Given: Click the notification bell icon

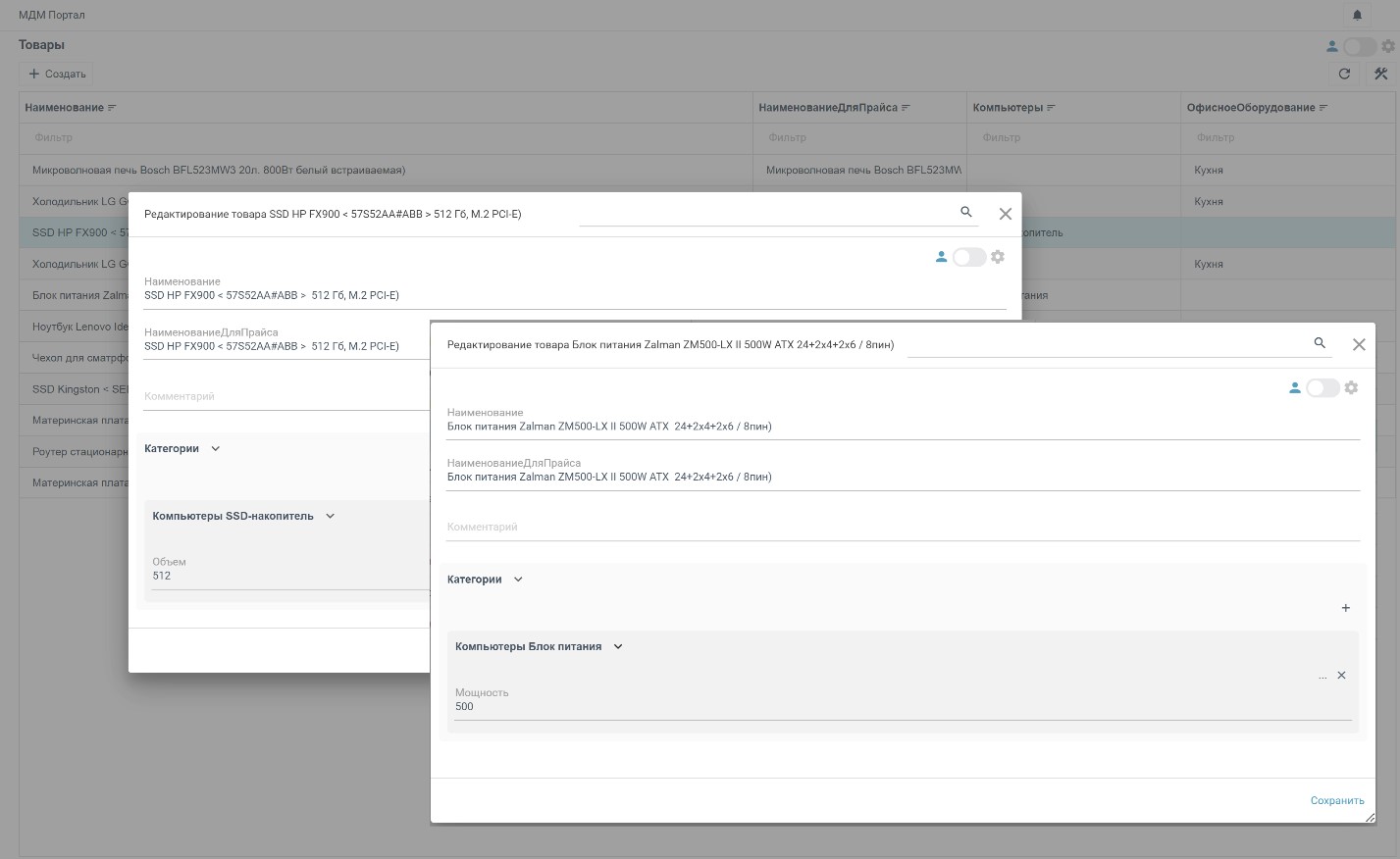Looking at the screenshot, I should (1357, 15).
